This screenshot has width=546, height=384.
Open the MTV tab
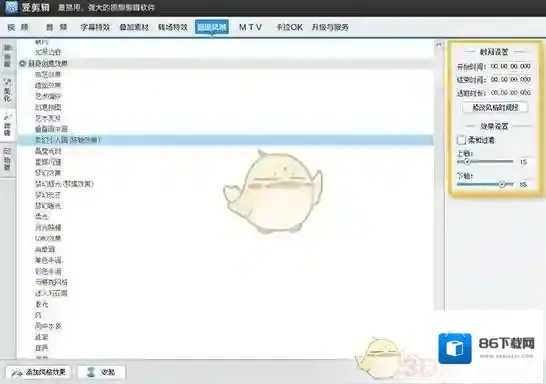[250, 27]
